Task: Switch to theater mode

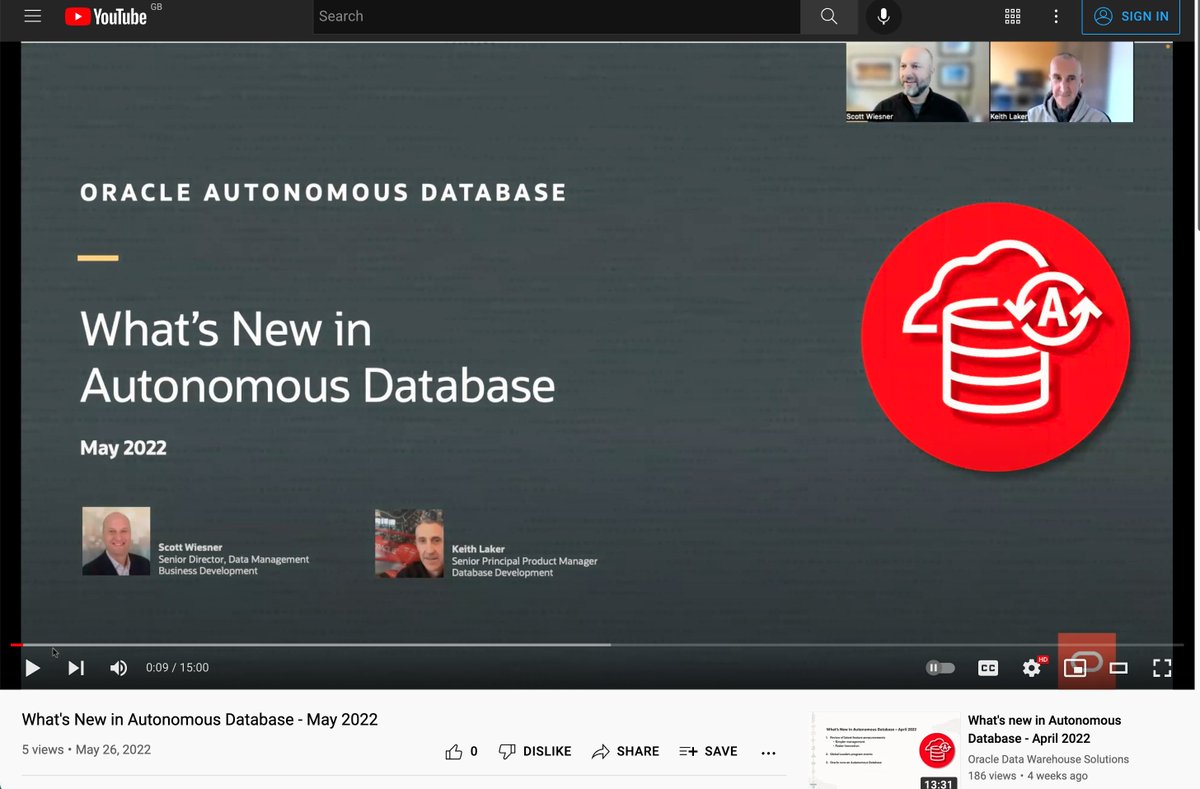Action: (x=1118, y=668)
